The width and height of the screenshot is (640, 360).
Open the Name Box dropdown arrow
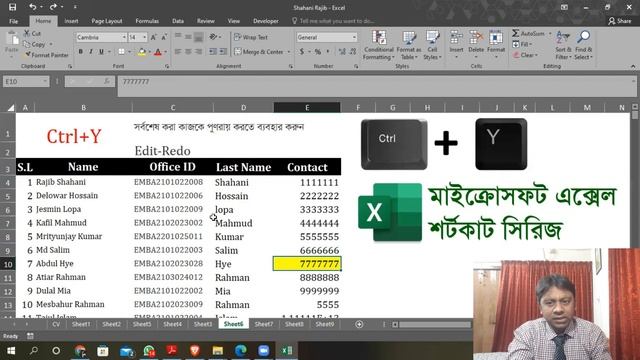point(44,82)
